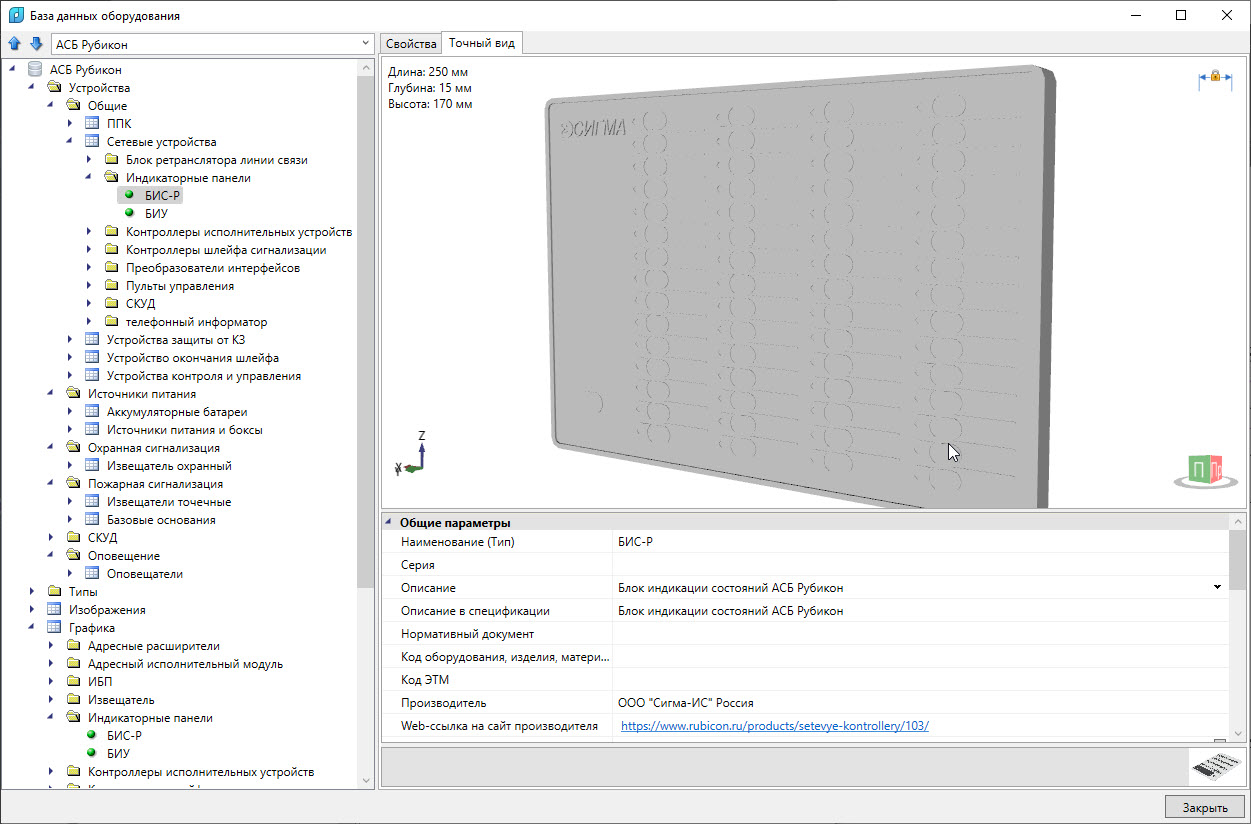Click the blue up arrow navigation icon
This screenshot has width=1251, height=824.
pos(14,44)
